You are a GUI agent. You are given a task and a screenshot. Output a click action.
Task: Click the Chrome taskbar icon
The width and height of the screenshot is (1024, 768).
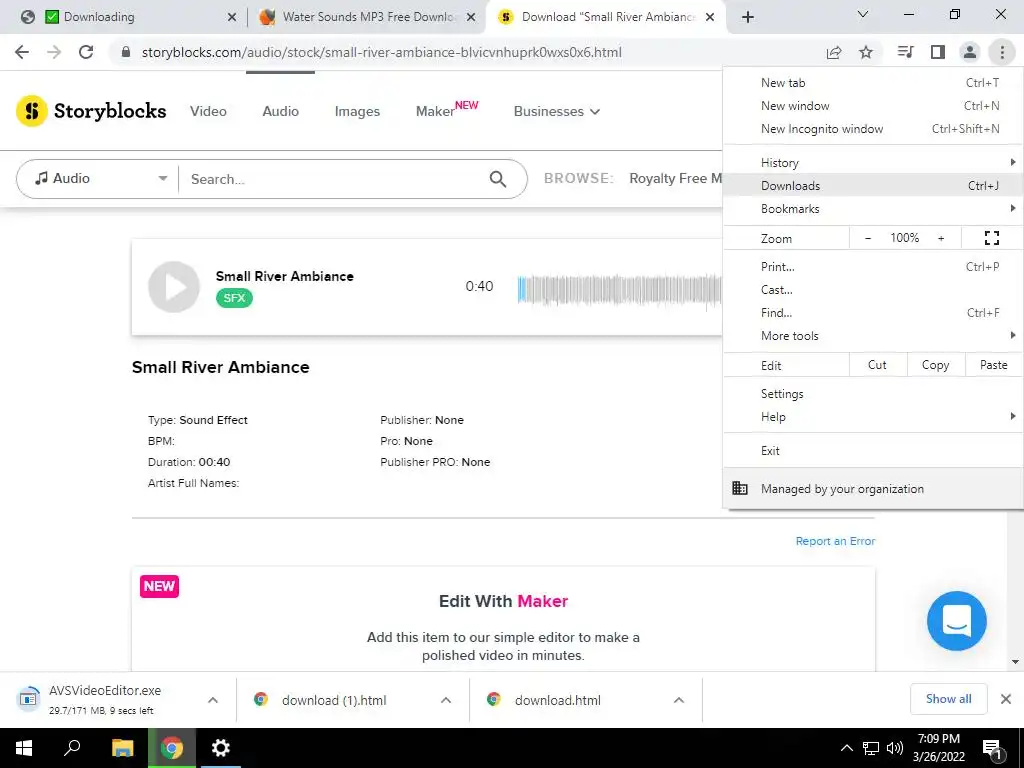click(x=172, y=748)
